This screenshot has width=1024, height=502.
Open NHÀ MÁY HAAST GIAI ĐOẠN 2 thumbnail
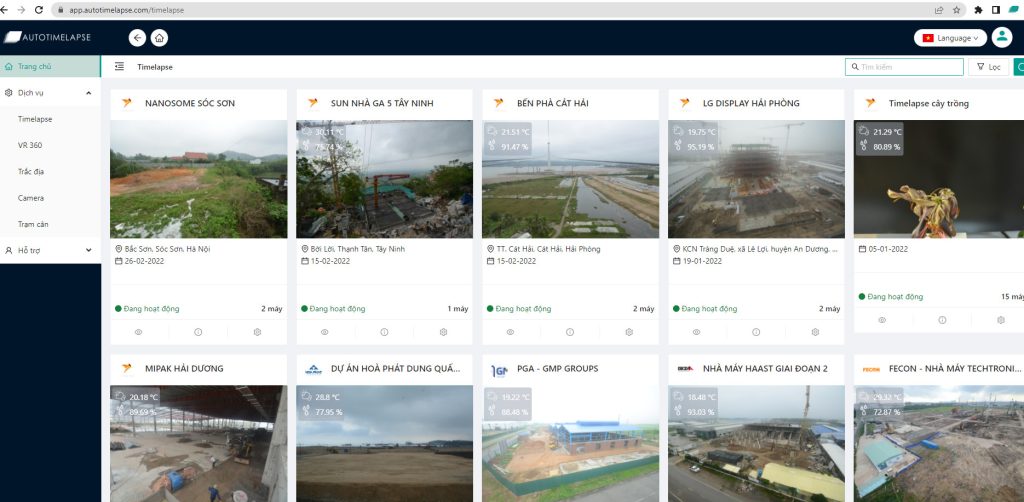756,443
